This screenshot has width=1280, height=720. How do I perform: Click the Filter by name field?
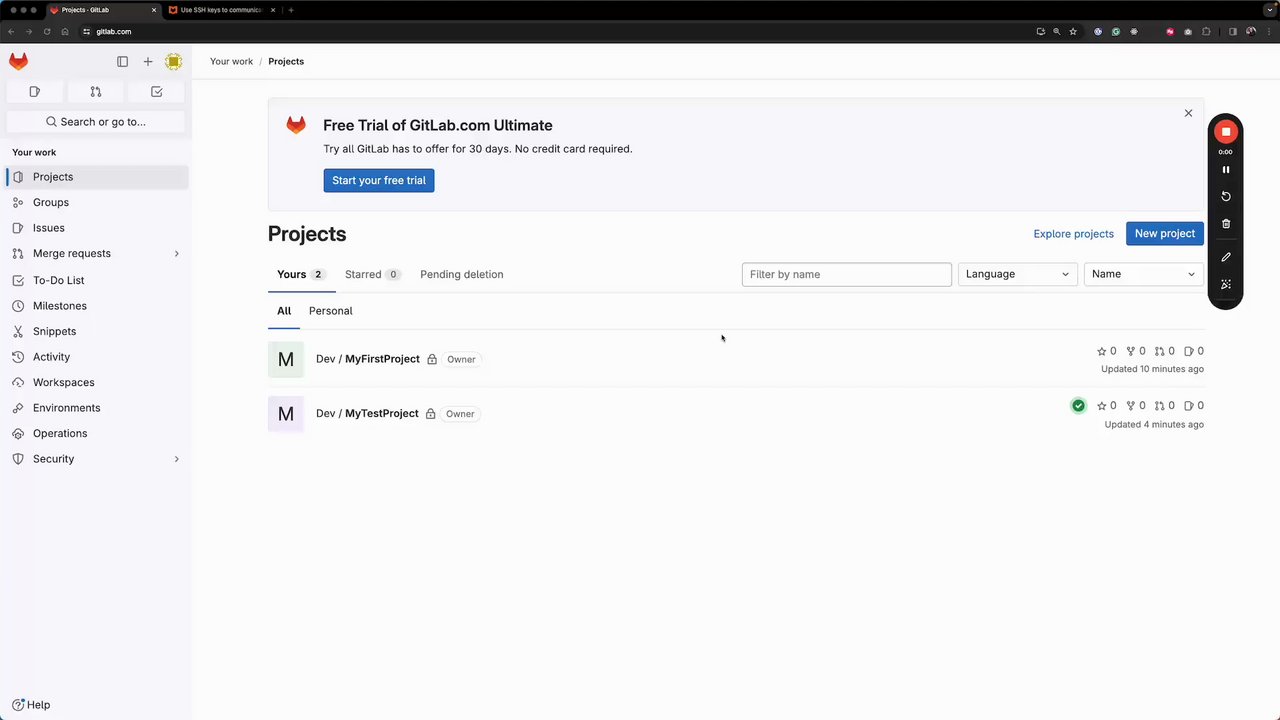[846, 274]
